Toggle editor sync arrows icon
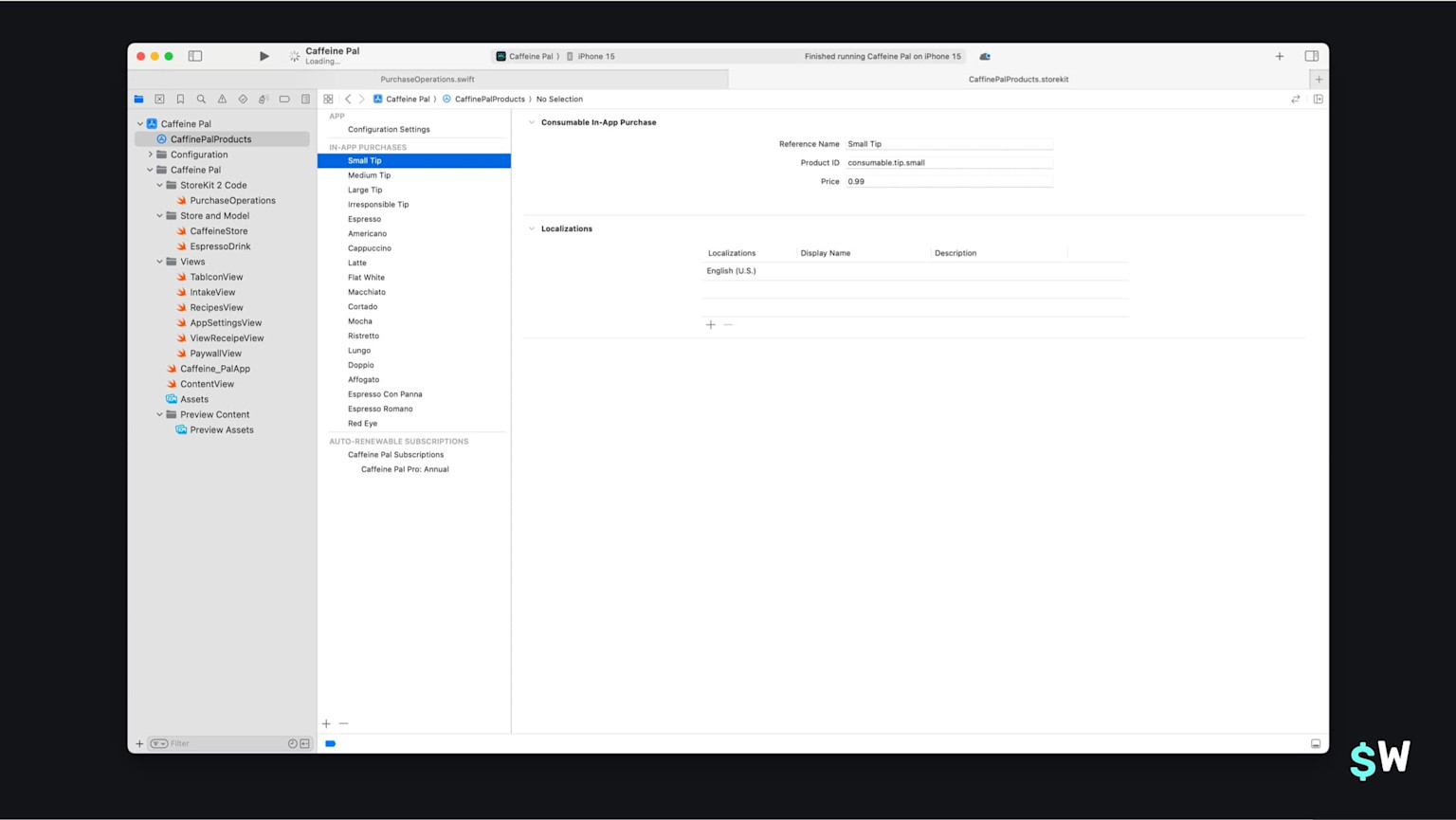The height and width of the screenshot is (820, 1456). 1296,99
